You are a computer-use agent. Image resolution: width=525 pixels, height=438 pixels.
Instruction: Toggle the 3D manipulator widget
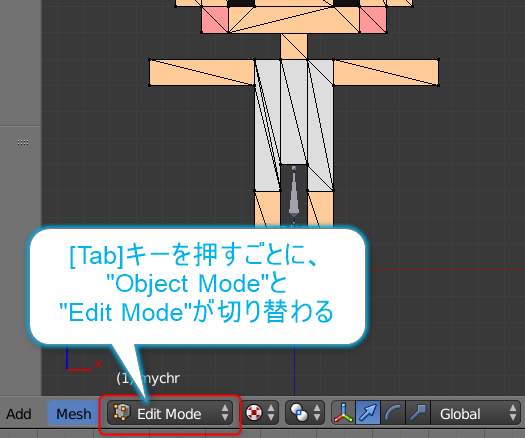coord(343,413)
